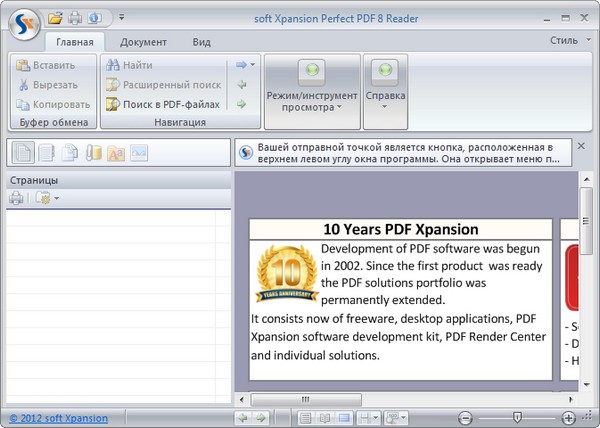Click the document info icon in quick access toolbar
The width and height of the screenshot is (600, 428).
pos(95,18)
